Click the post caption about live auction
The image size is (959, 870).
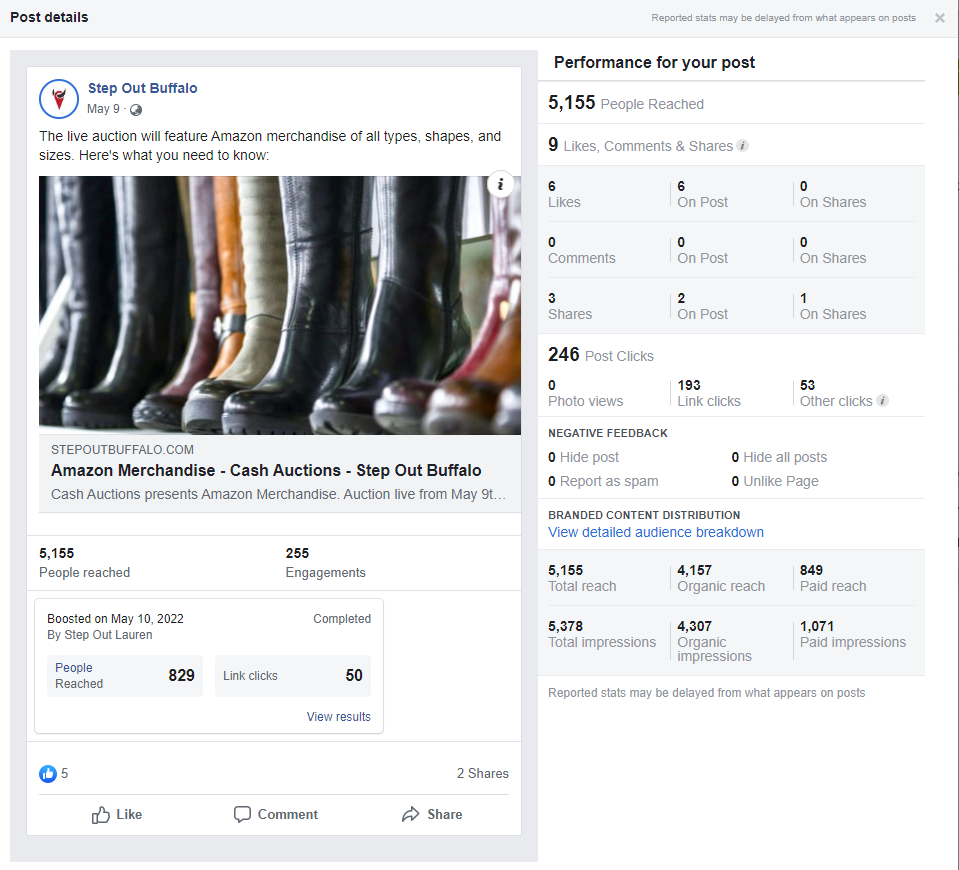[270, 146]
